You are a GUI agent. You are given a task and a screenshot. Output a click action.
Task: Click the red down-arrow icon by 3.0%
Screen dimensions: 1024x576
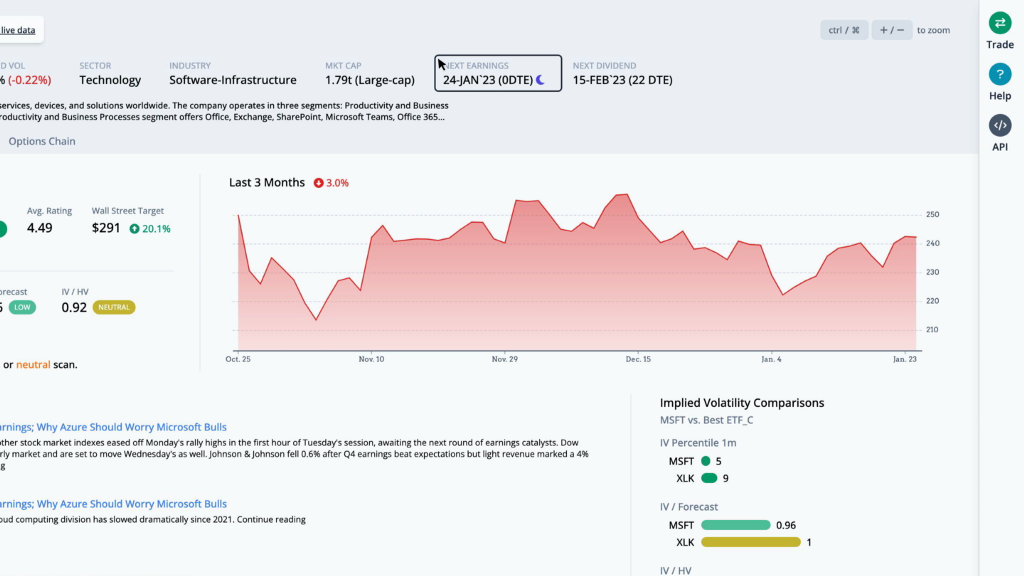[318, 183]
